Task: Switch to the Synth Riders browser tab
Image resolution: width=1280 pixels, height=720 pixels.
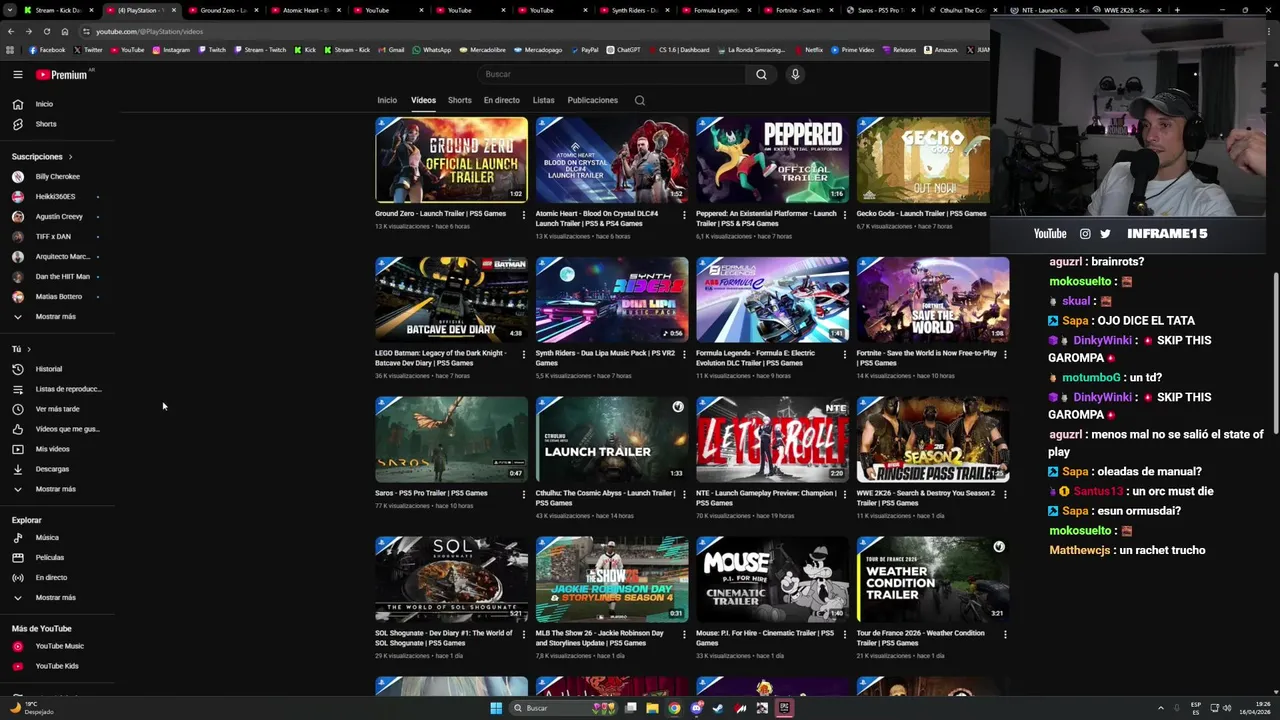Action: coord(634,10)
